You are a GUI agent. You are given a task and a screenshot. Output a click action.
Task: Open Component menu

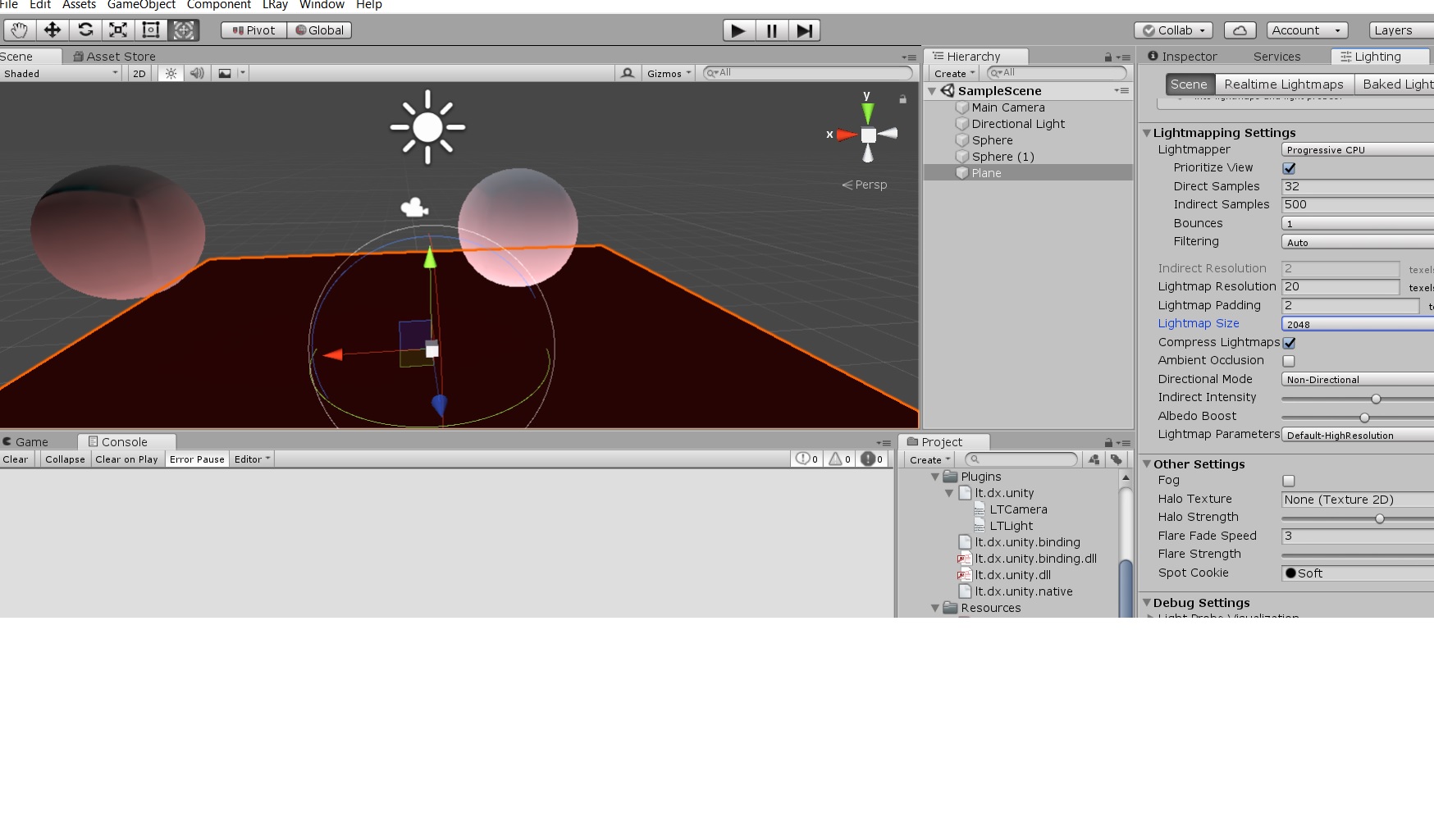coord(219,5)
